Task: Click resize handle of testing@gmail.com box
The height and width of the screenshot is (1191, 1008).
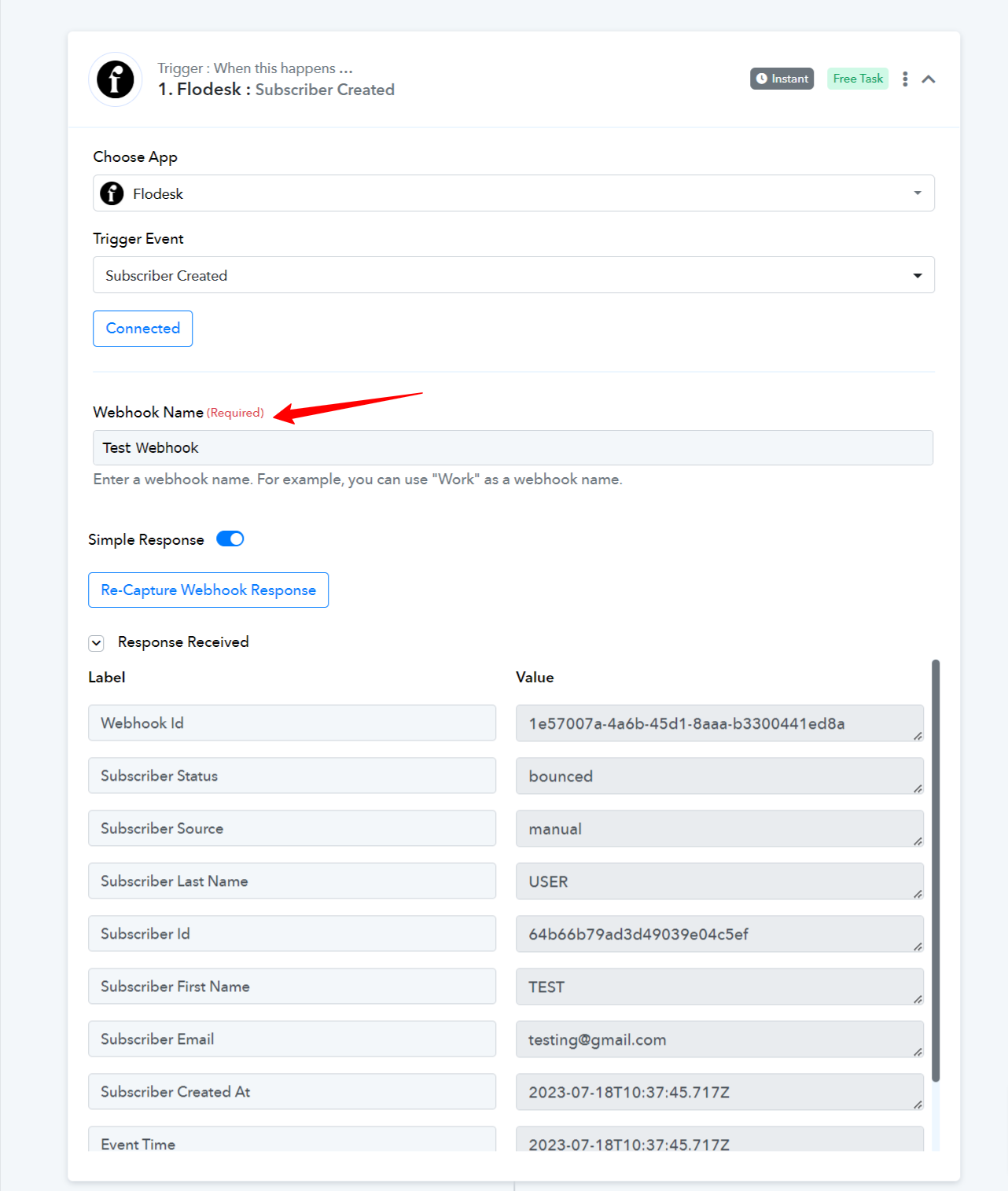Action: point(918,1052)
